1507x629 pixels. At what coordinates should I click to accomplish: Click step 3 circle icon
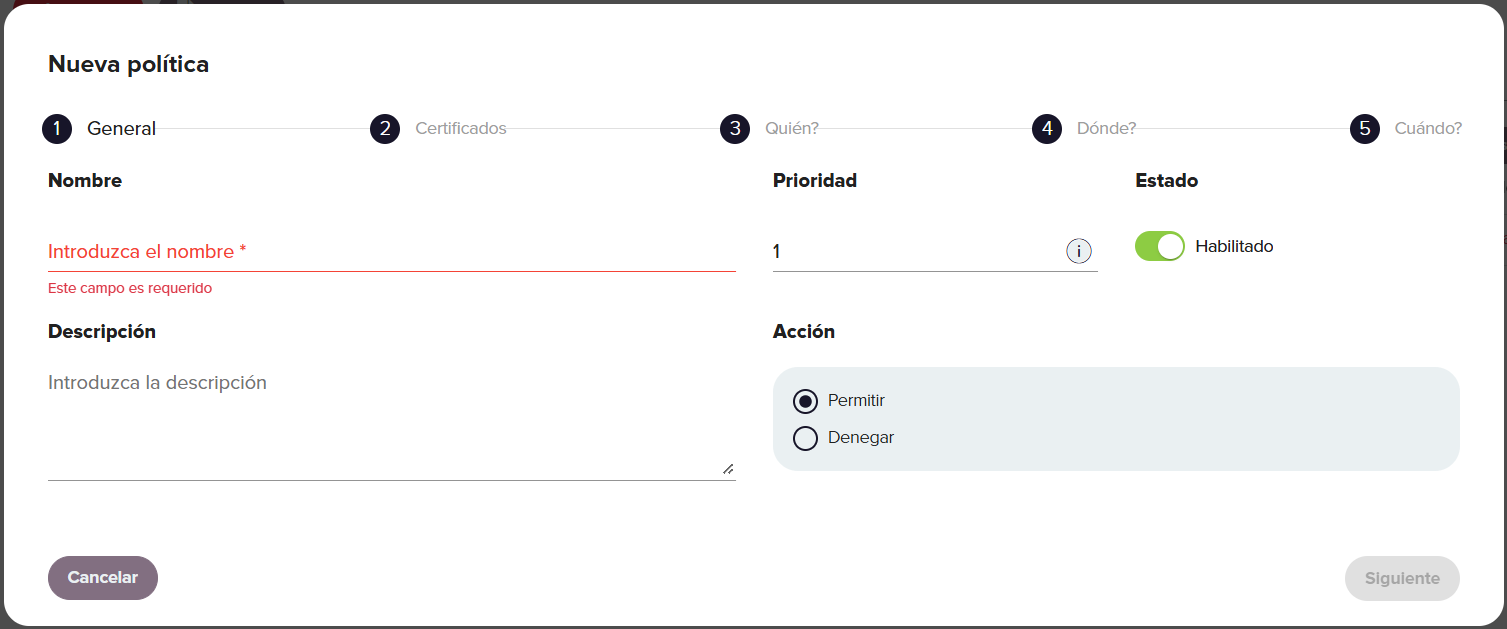coord(735,129)
